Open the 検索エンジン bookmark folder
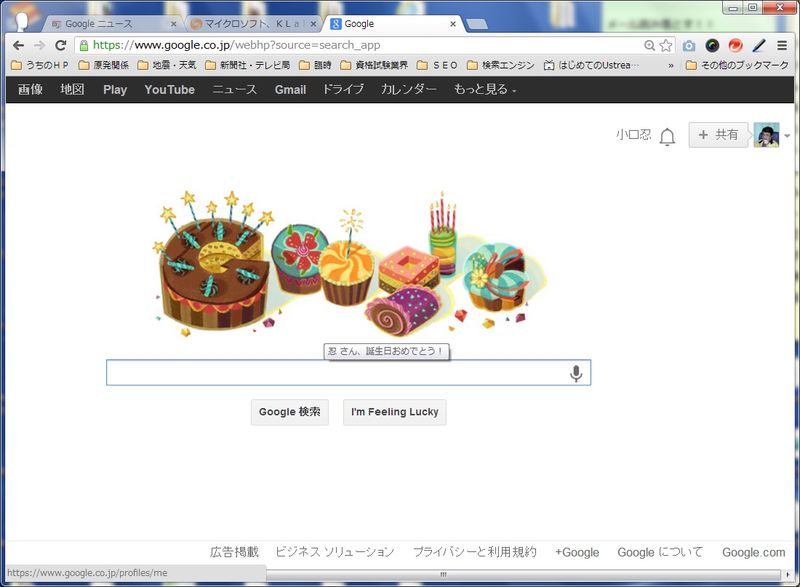The image size is (800, 587). point(501,65)
